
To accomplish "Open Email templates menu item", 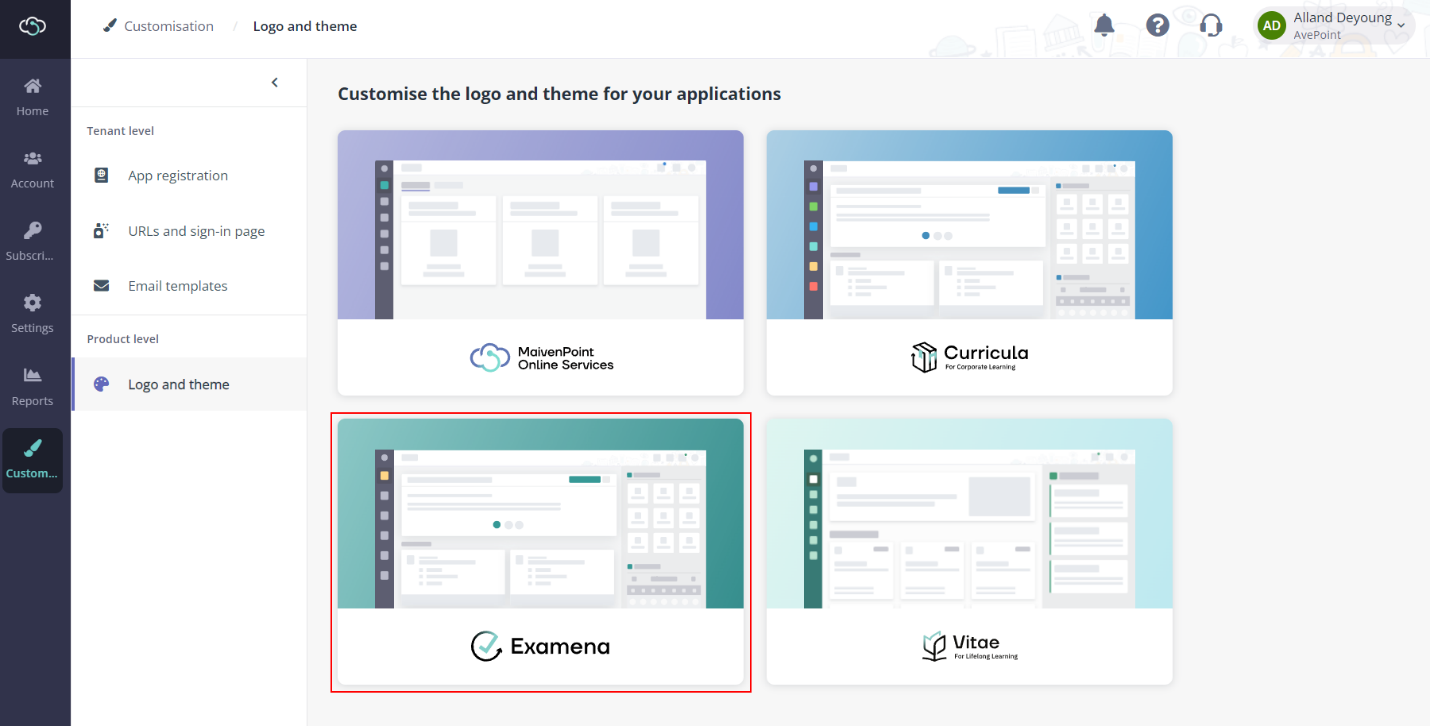I will [x=189, y=286].
